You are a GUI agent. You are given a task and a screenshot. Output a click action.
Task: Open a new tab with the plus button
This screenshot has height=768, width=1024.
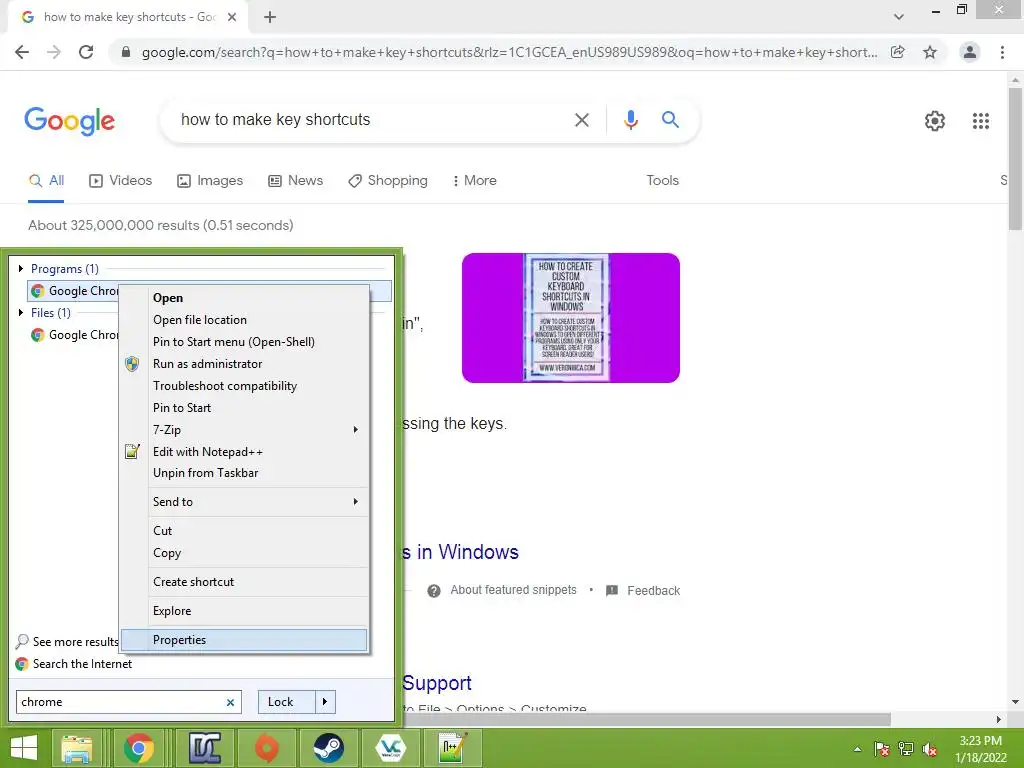270,17
